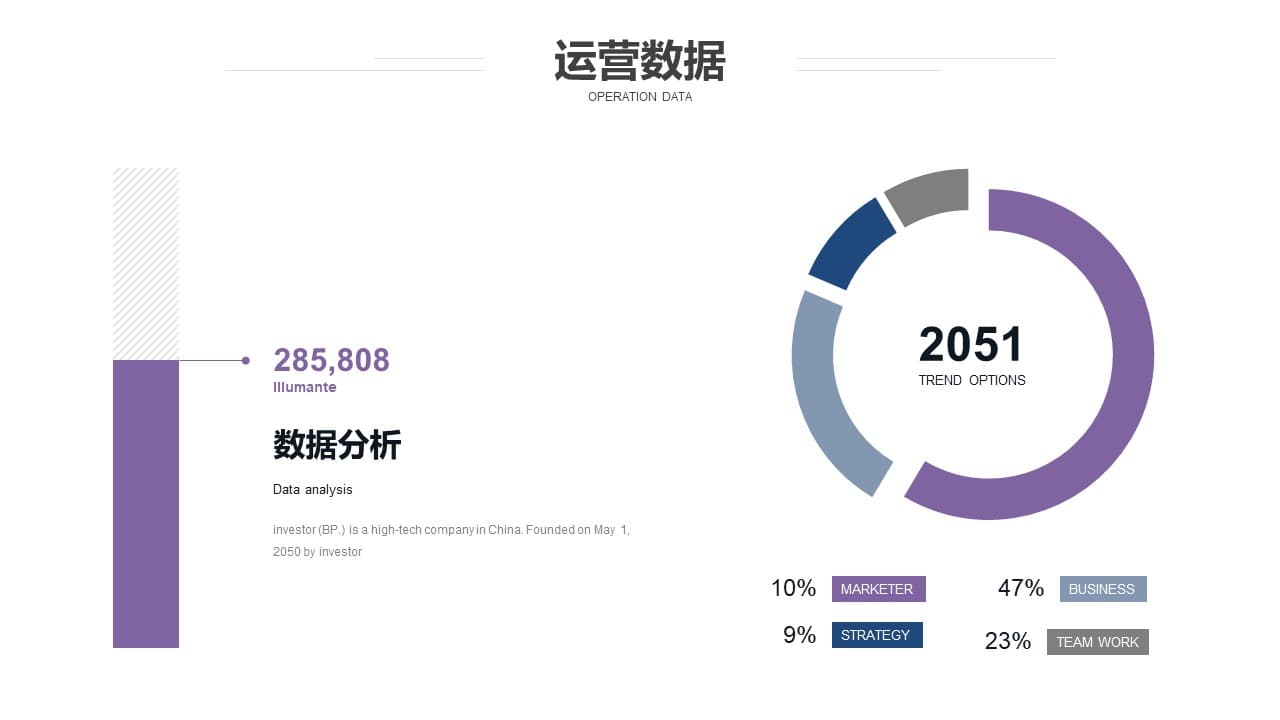Click the solid purple bar portion
Image resolution: width=1280 pixels, height=720 pixels.
[x=146, y=504]
